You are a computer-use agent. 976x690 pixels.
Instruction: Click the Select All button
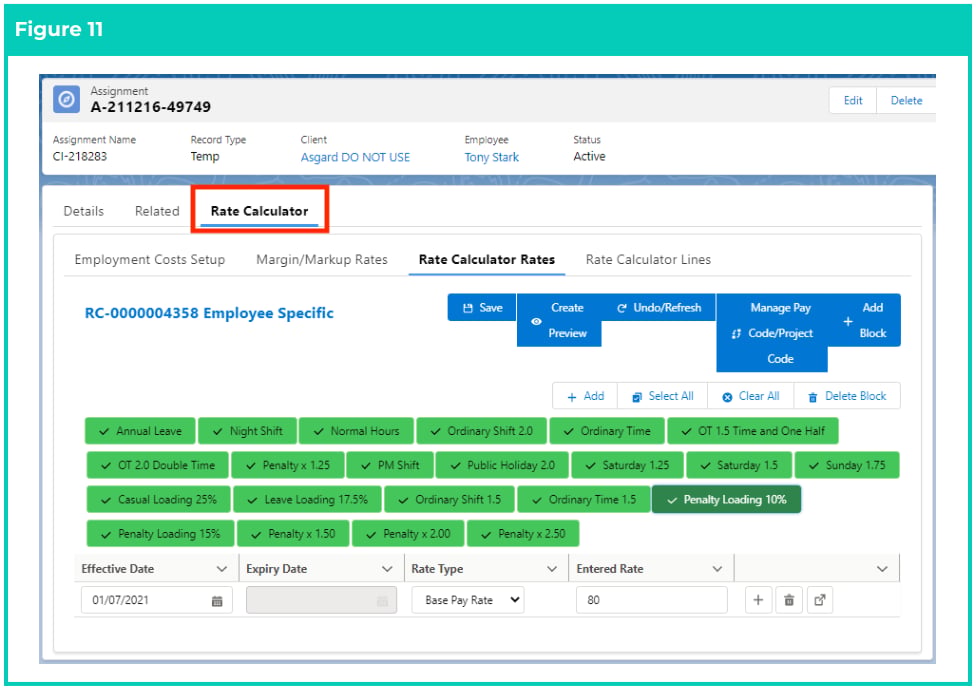pos(662,396)
